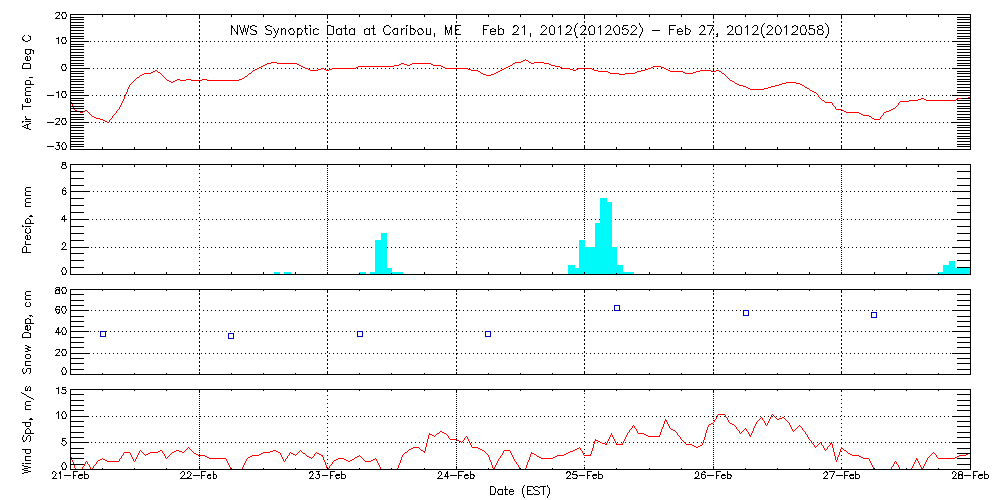
Task: Select the snow depth square on 23-Feb
Action: pos(360,334)
